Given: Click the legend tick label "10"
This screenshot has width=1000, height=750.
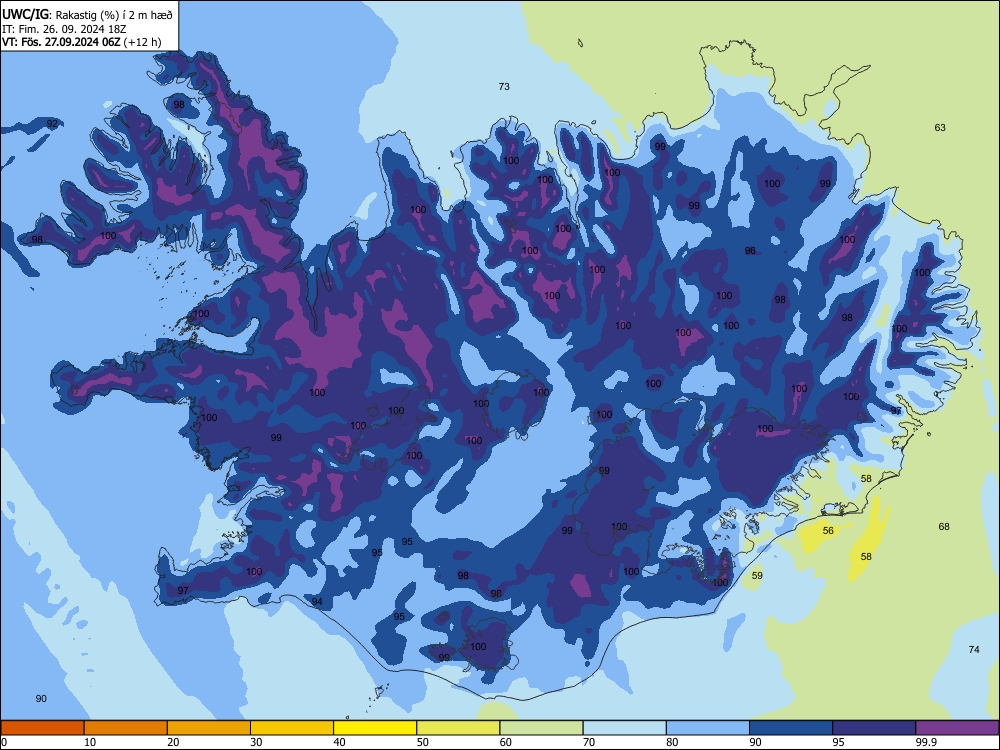Looking at the screenshot, I should click(x=90, y=742).
